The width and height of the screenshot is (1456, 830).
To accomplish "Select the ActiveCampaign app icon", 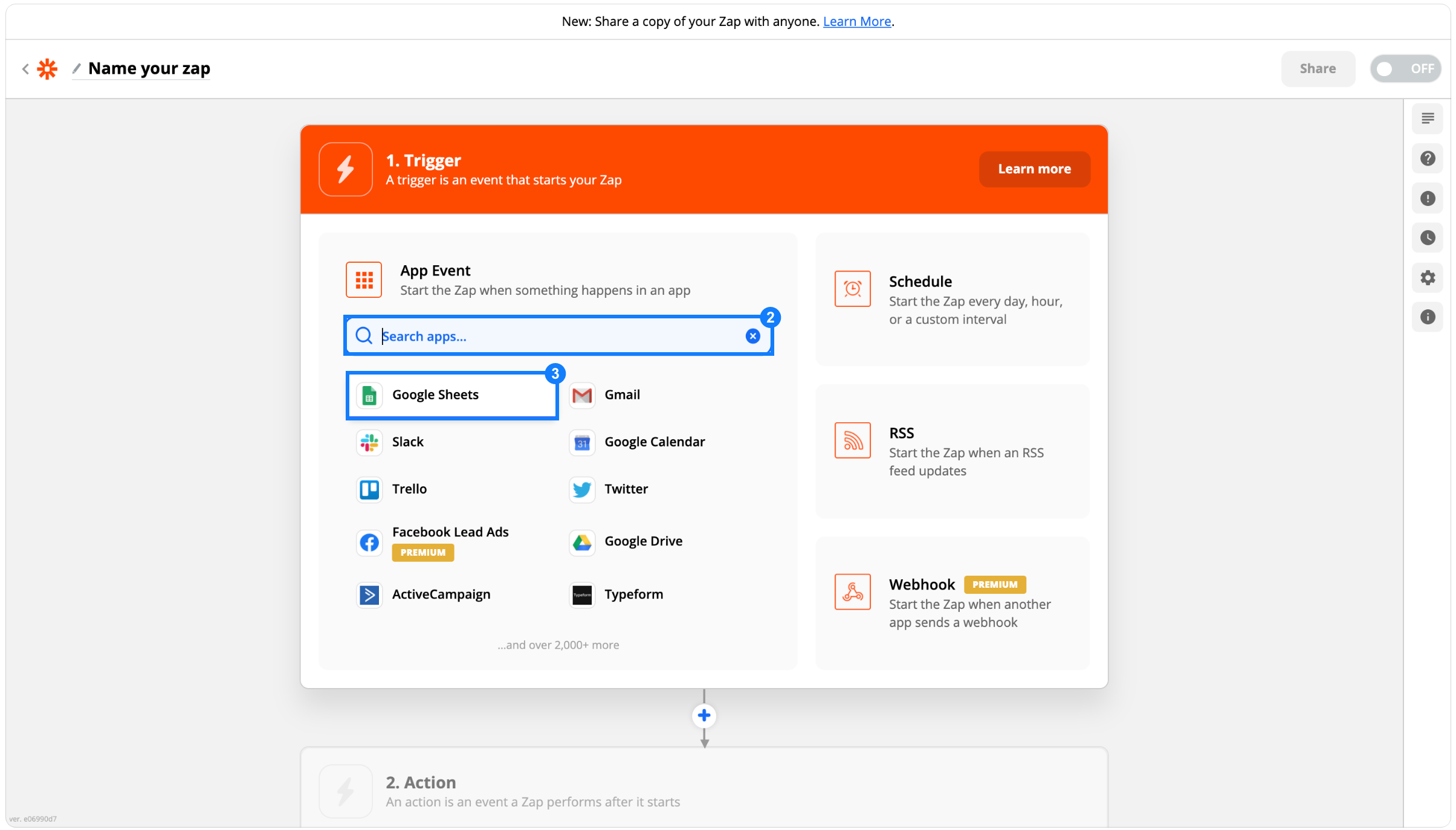I will click(369, 595).
